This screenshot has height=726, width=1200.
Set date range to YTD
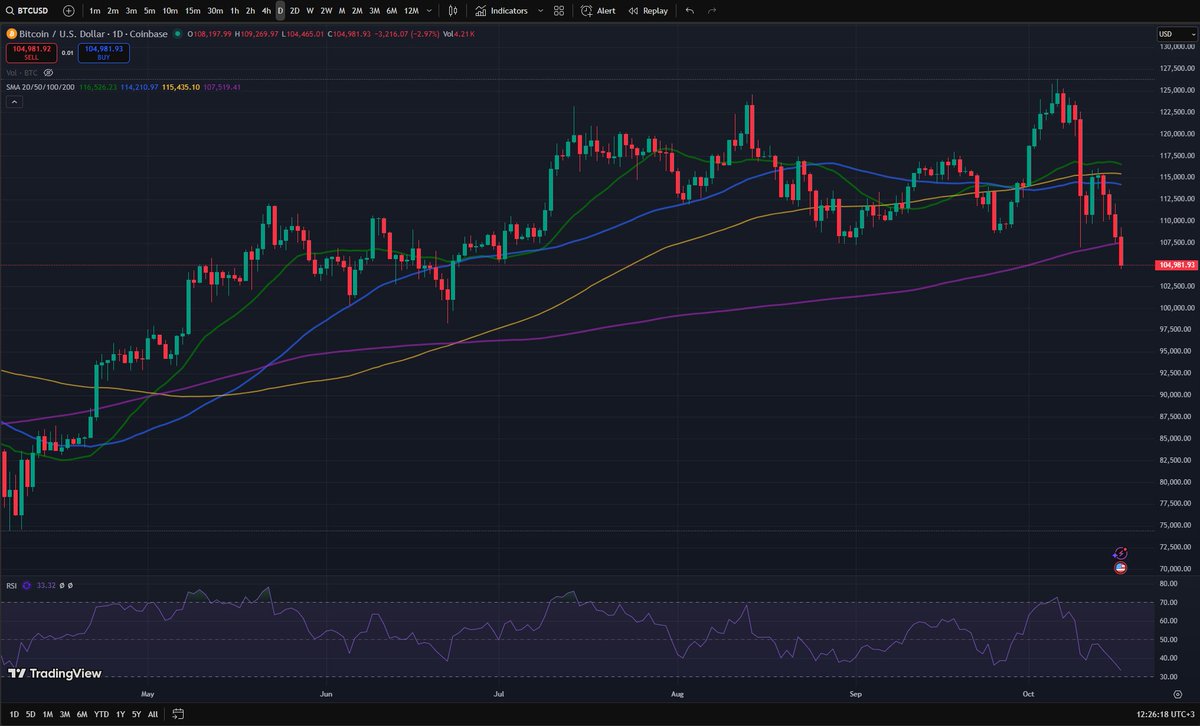pyautogui.click(x=101, y=713)
